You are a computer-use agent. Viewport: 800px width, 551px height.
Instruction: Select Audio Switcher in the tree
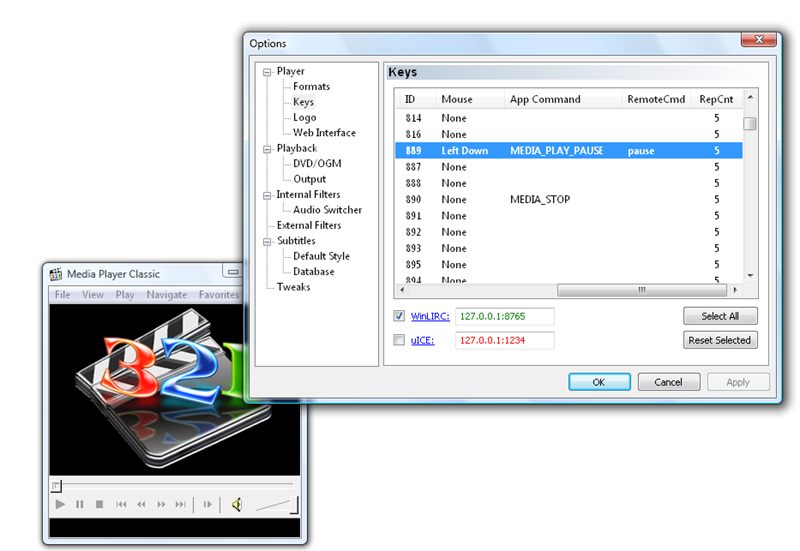click(x=327, y=210)
